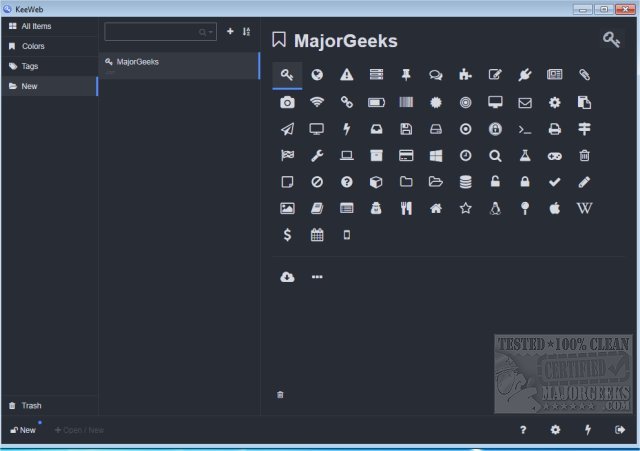Choose the thumbtack pin icon
The height and width of the screenshot is (451, 640).
(x=406, y=75)
